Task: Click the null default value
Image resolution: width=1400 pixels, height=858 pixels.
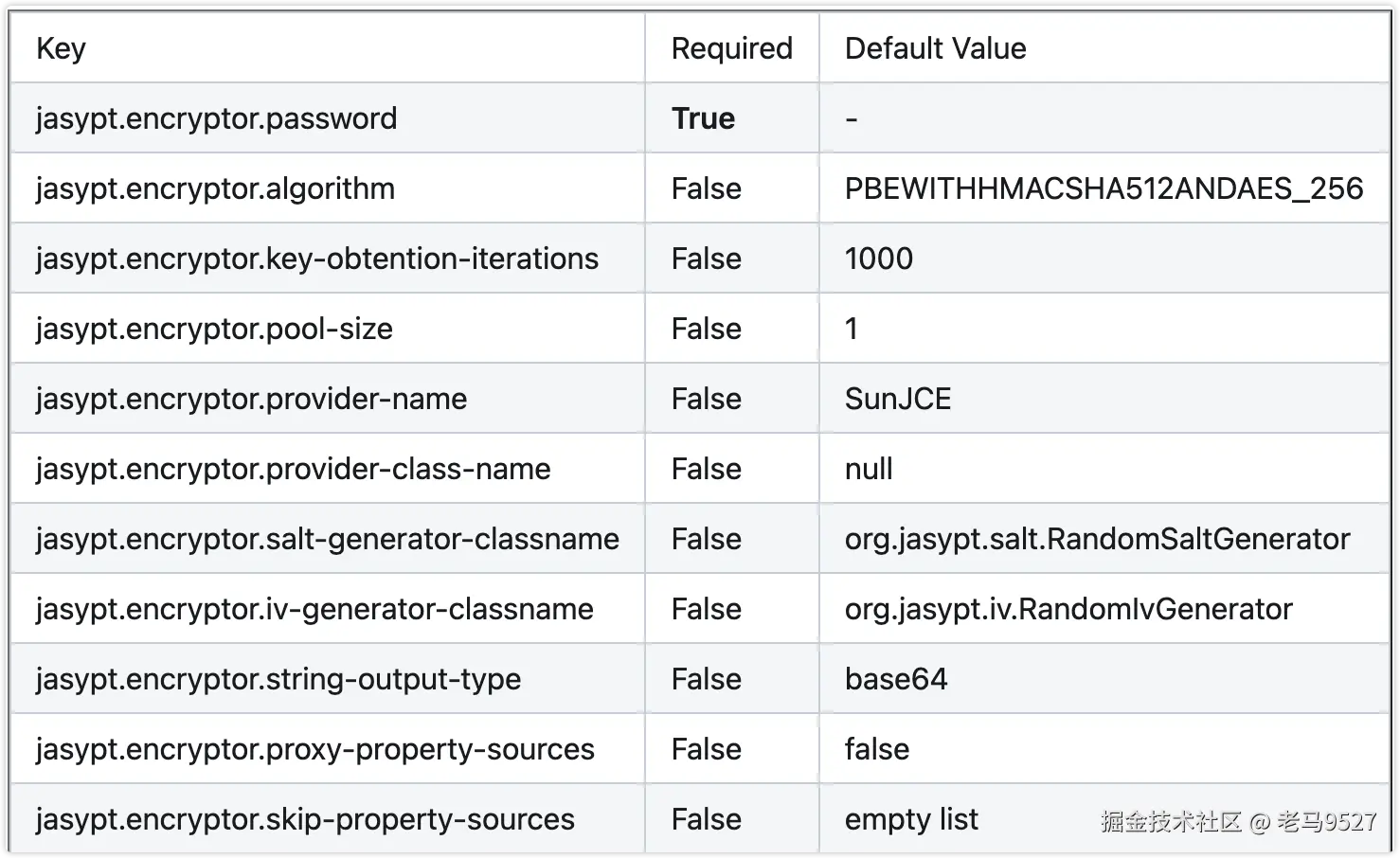Action: (869, 469)
